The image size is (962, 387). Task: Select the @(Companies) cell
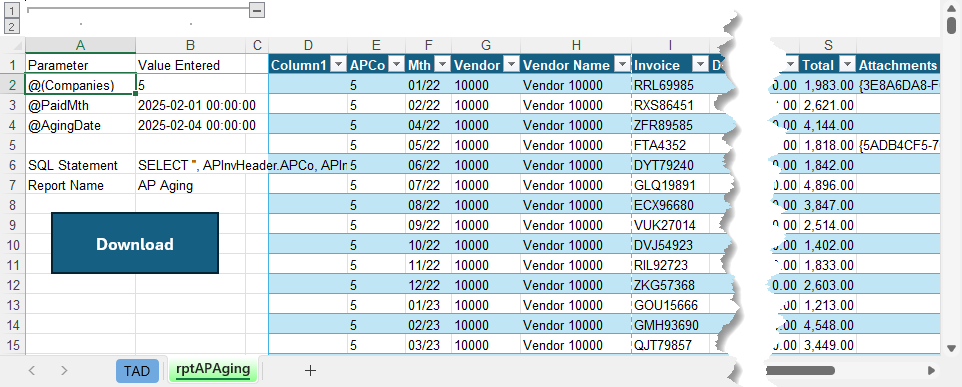click(80, 85)
